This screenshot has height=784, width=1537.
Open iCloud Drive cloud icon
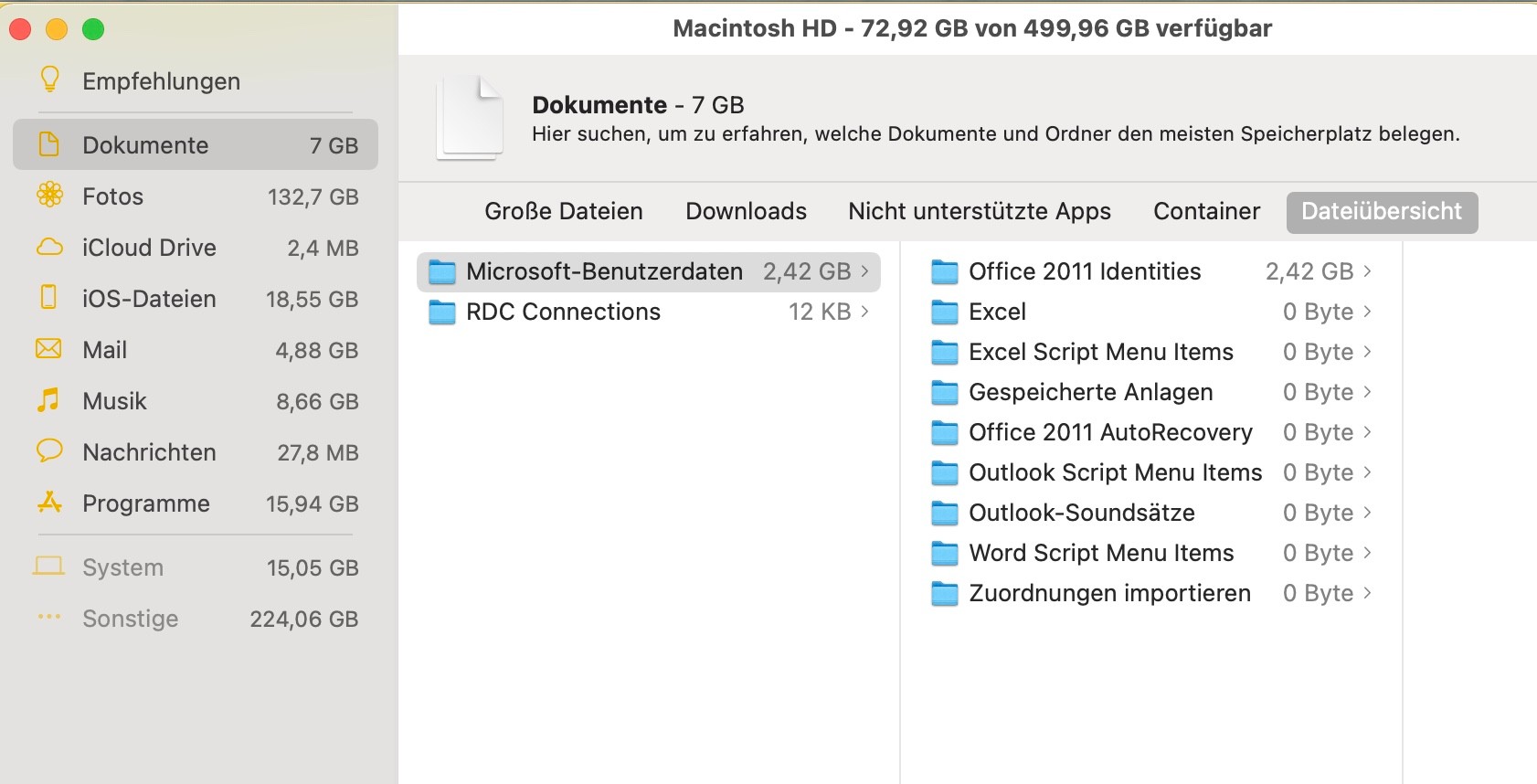(x=49, y=248)
